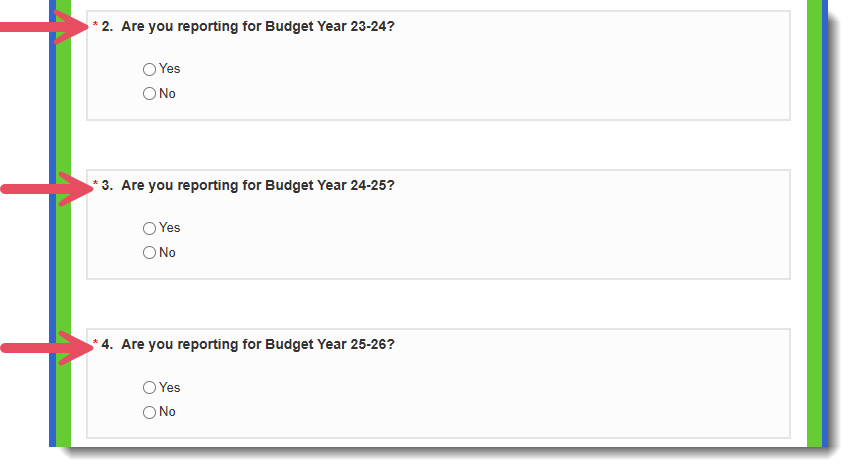Viewport: 851px width, 470px height.
Task: Click the "Yes" label text under question 2
Action: (169, 69)
